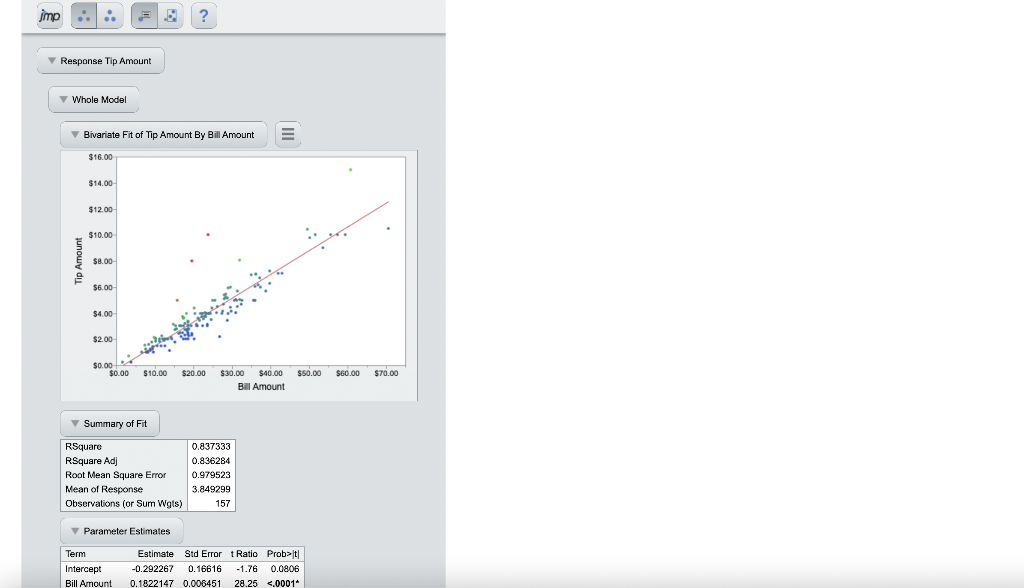Collapse the Response Tip Amount section
Image resolution: width=1024 pixels, height=588 pixels.
(51, 60)
